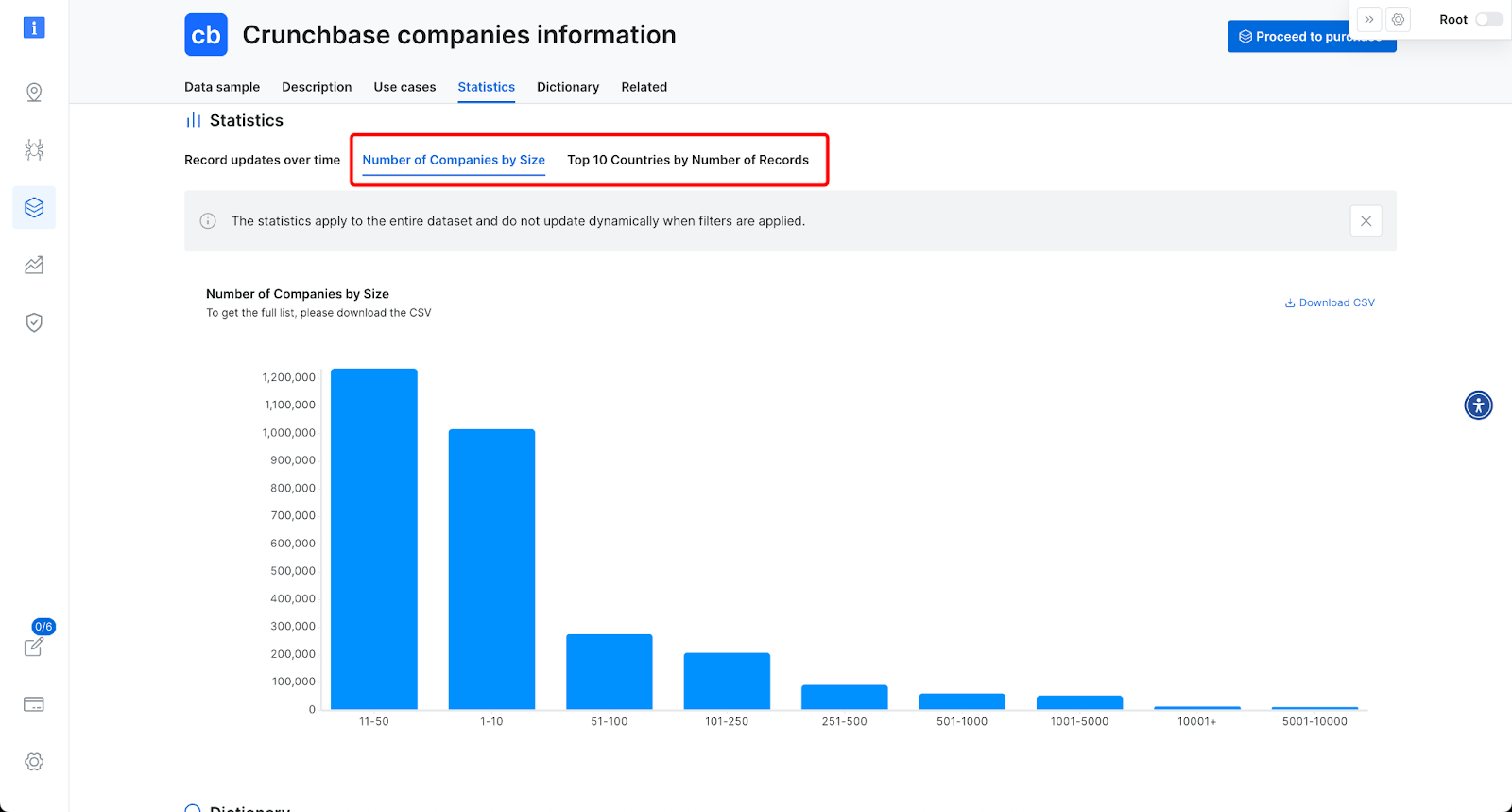The image size is (1512, 812).
Task: Open the shield checkmark sidebar icon
Action: tap(34, 322)
